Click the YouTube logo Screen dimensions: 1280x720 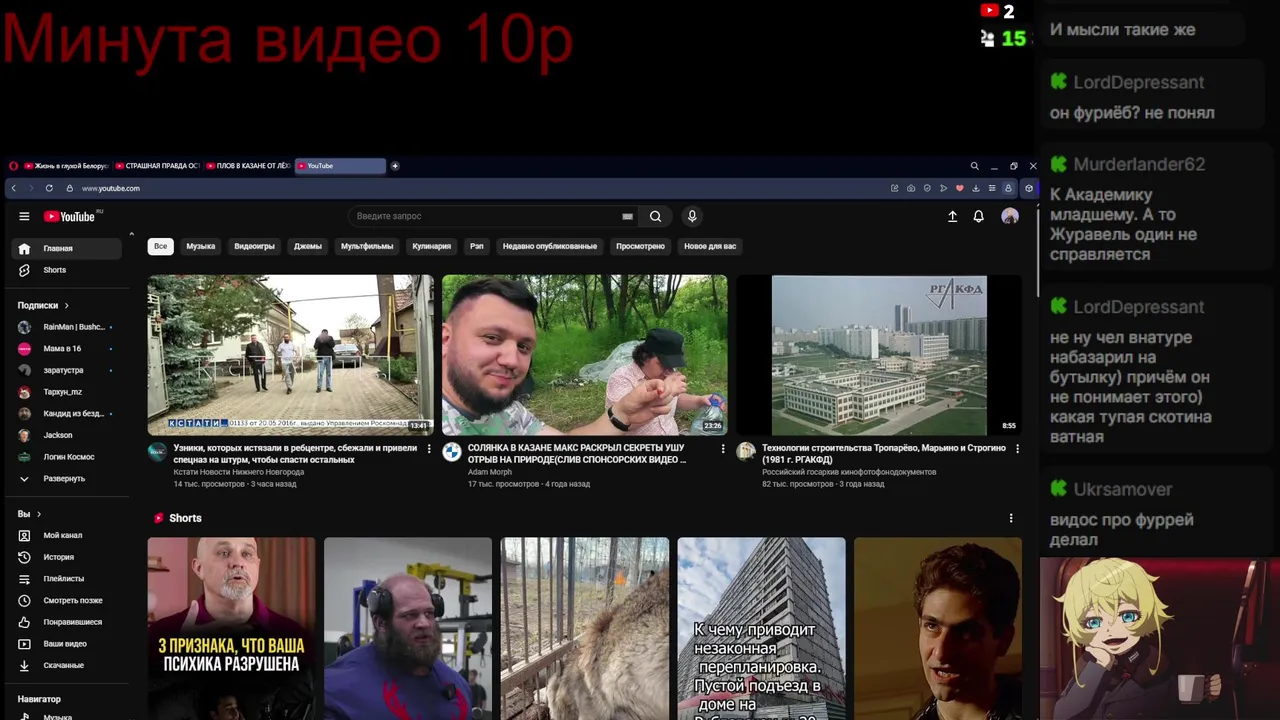69,216
